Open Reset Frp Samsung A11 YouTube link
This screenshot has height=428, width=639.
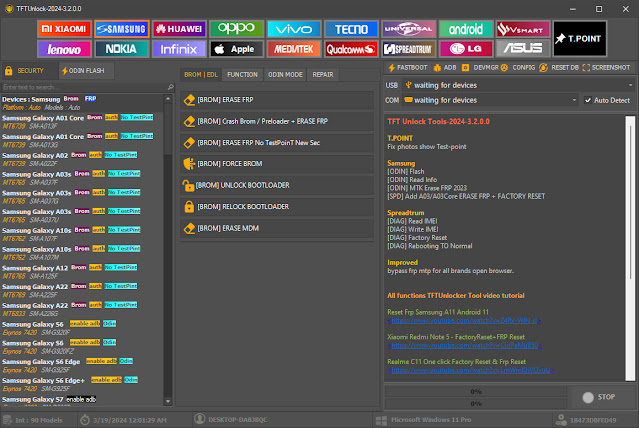click(x=464, y=321)
